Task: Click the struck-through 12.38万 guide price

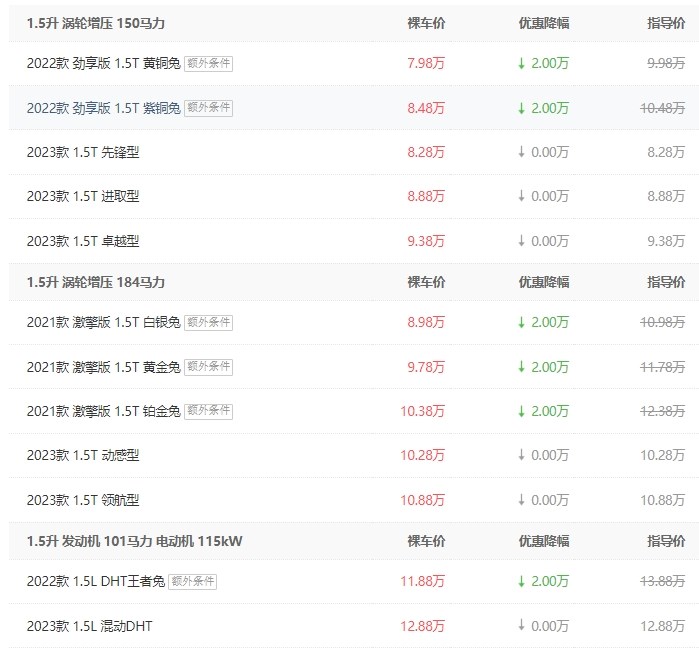Action: pos(662,411)
